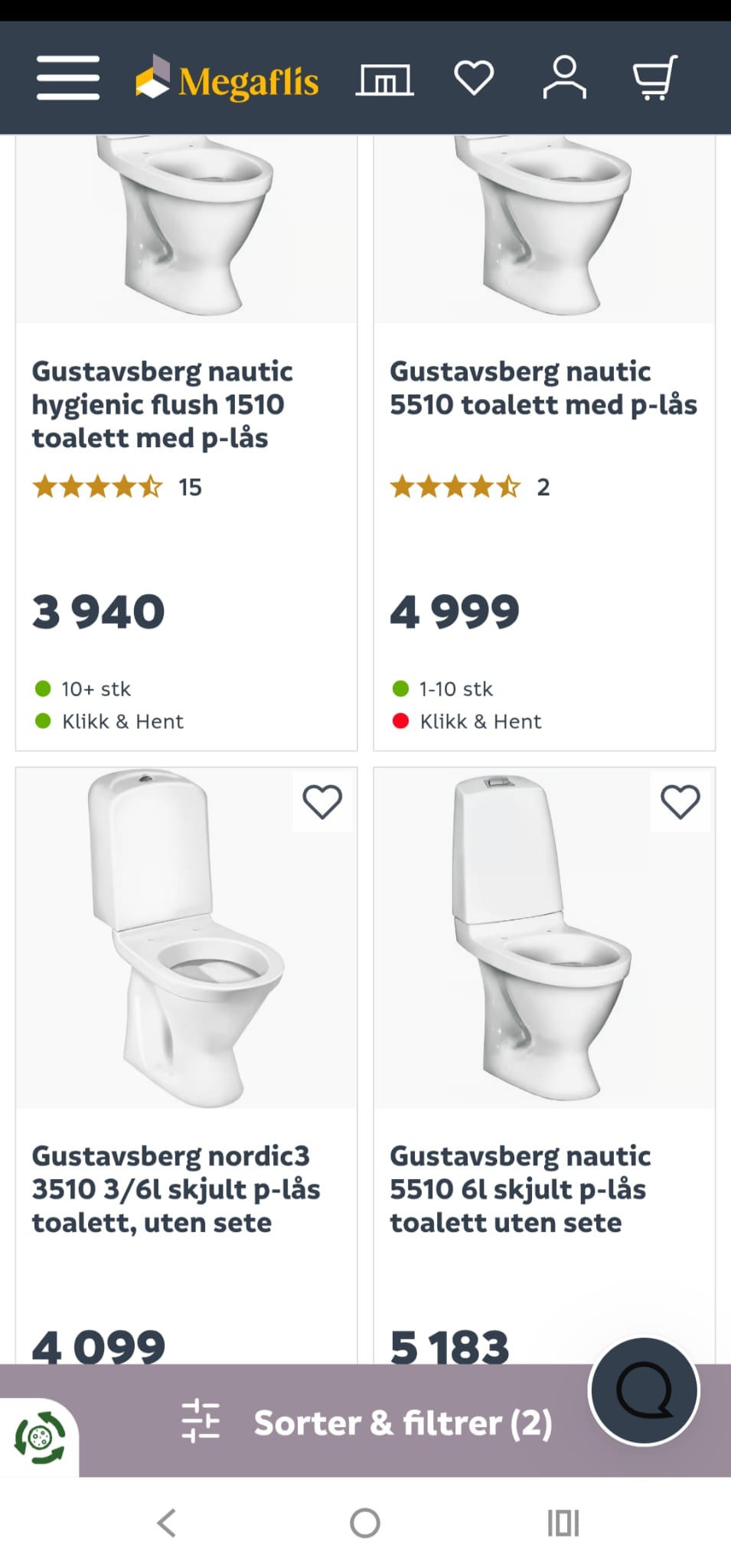Open your account via person icon
Screen dimensions: 731x1568
[x=565, y=77]
